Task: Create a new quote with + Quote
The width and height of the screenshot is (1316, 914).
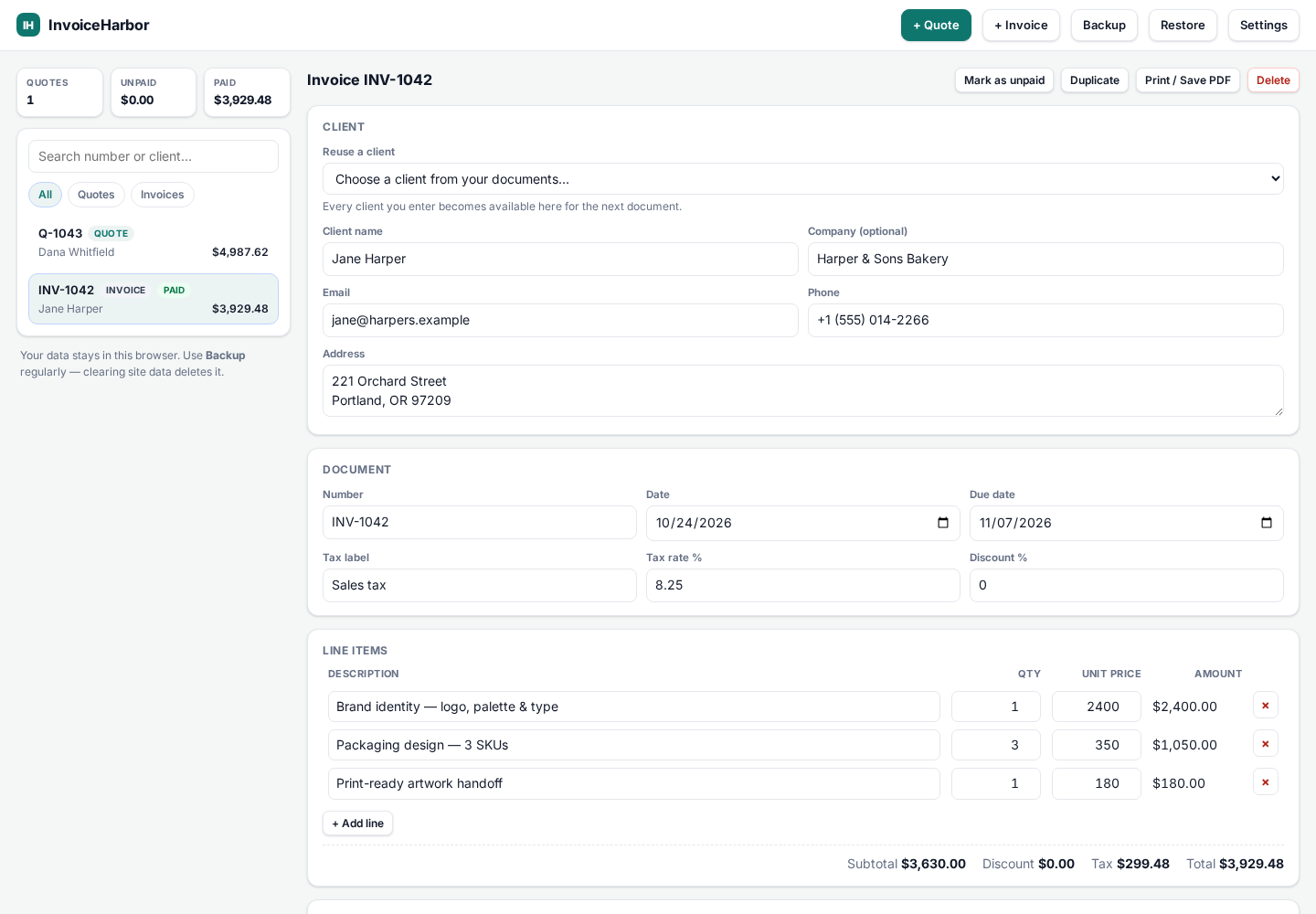Action: click(x=936, y=26)
